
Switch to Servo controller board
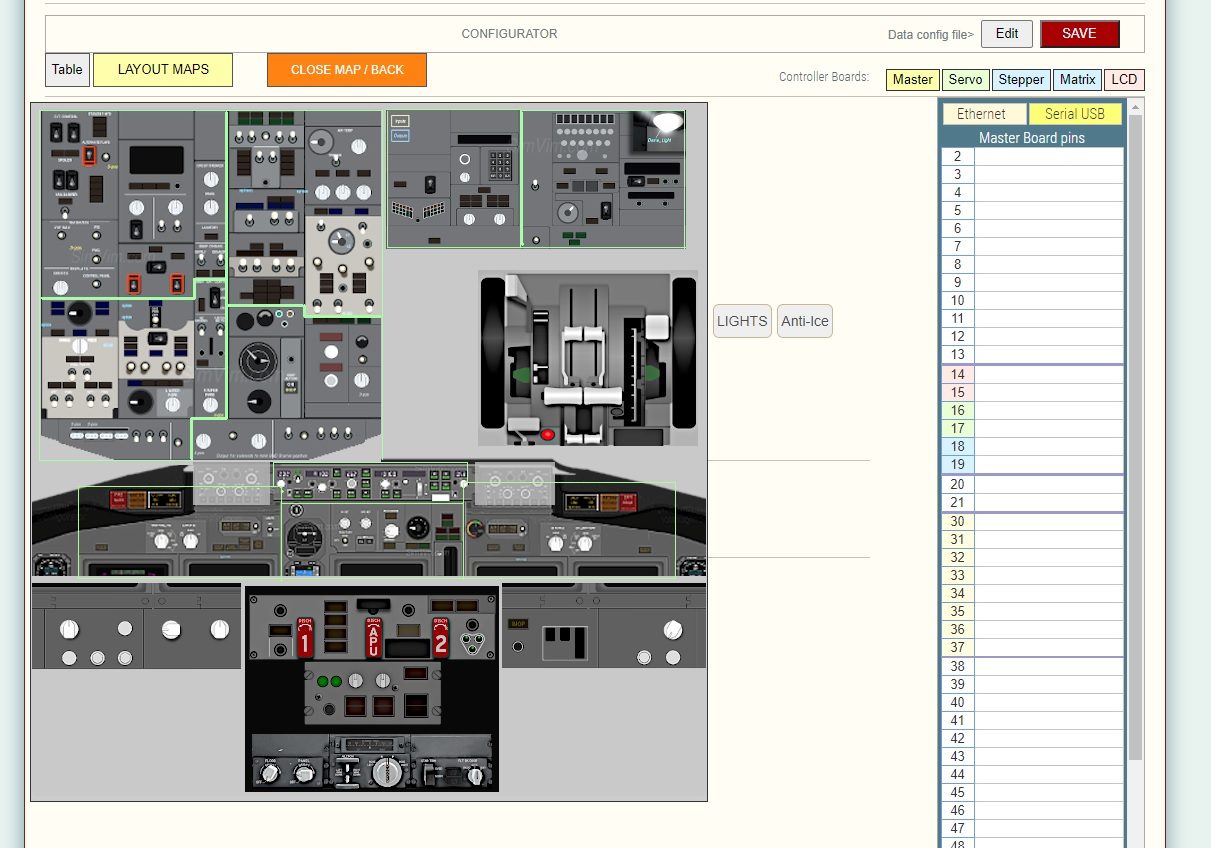coord(965,80)
